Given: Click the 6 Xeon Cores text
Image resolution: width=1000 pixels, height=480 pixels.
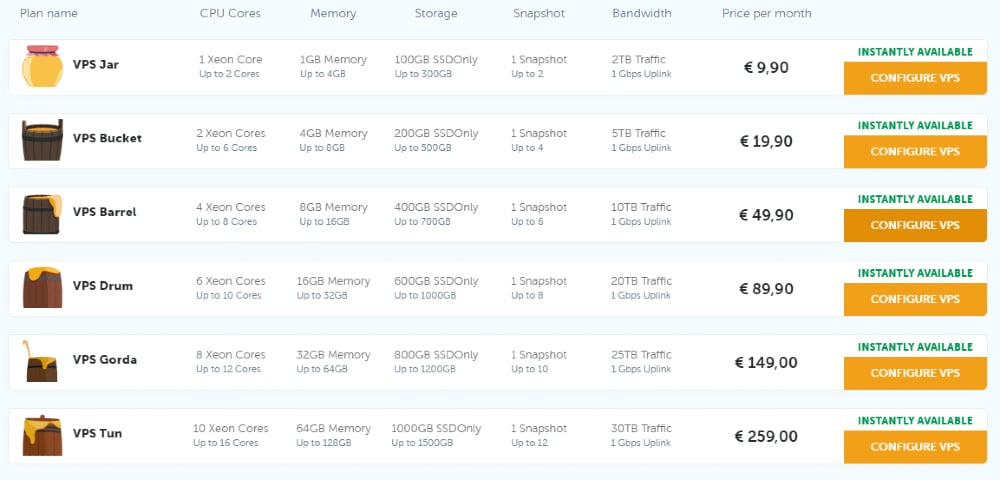Looking at the screenshot, I should 230,281.
